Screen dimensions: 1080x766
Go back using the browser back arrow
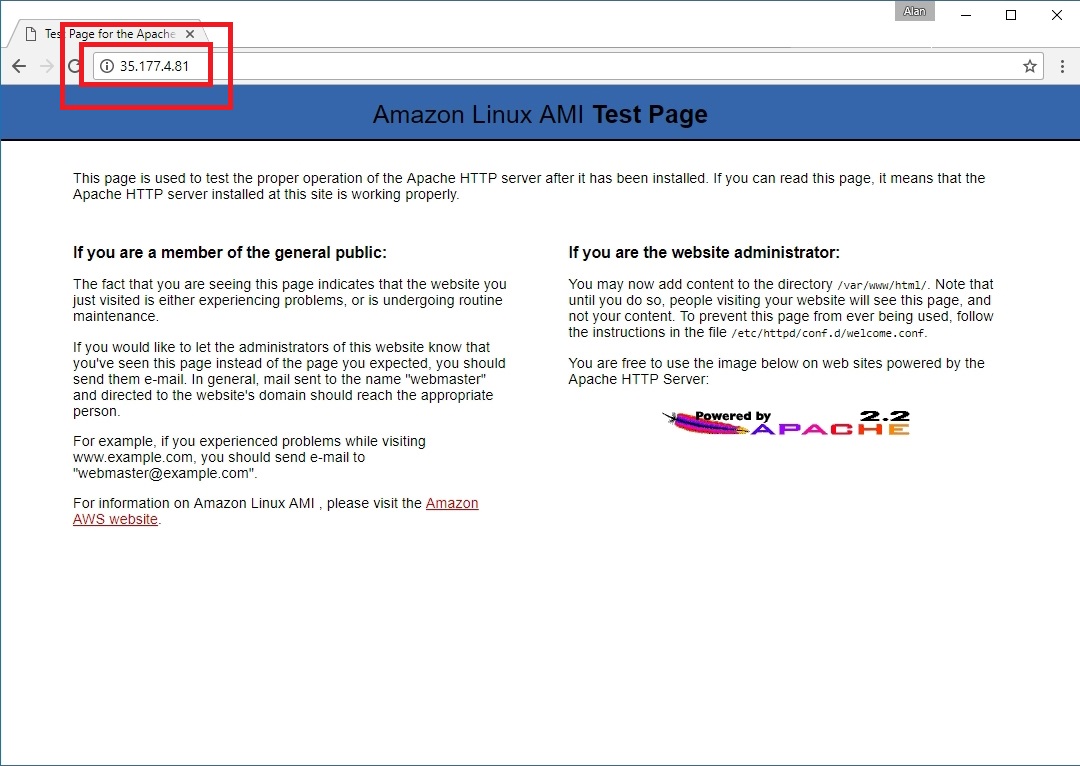pyautogui.click(x=19, y=66)
